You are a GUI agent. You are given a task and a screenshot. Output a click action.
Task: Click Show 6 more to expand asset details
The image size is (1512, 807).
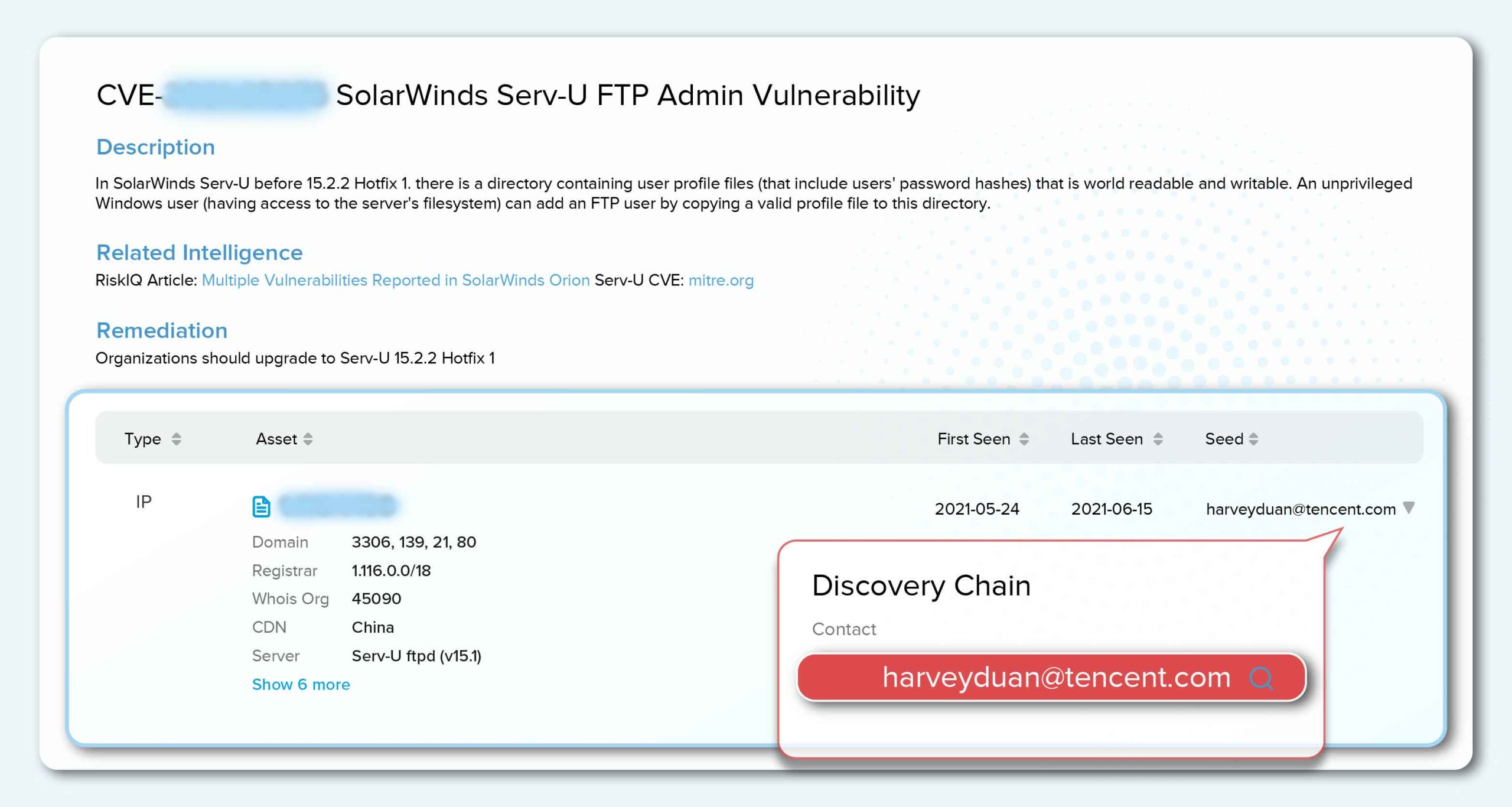coord(301,684)
